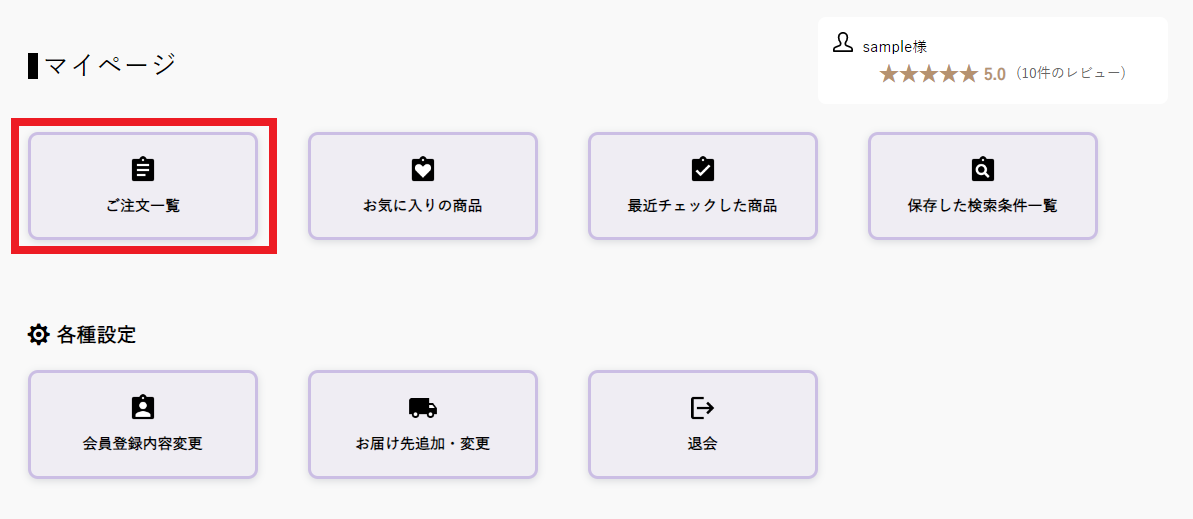Click the exit arrow icon above 退会
Image resolution: width=1193 pixels, height=519 pixels.
click(702, 408)
